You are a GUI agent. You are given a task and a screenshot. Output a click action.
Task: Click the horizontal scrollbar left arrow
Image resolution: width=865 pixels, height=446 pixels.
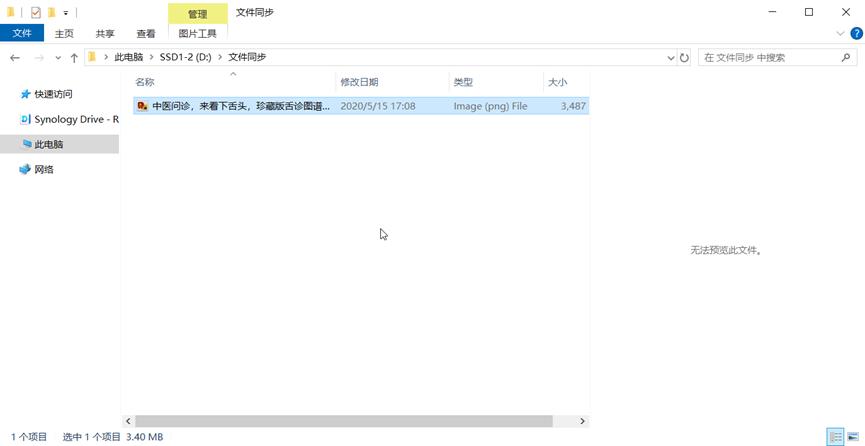click(128, 421)
